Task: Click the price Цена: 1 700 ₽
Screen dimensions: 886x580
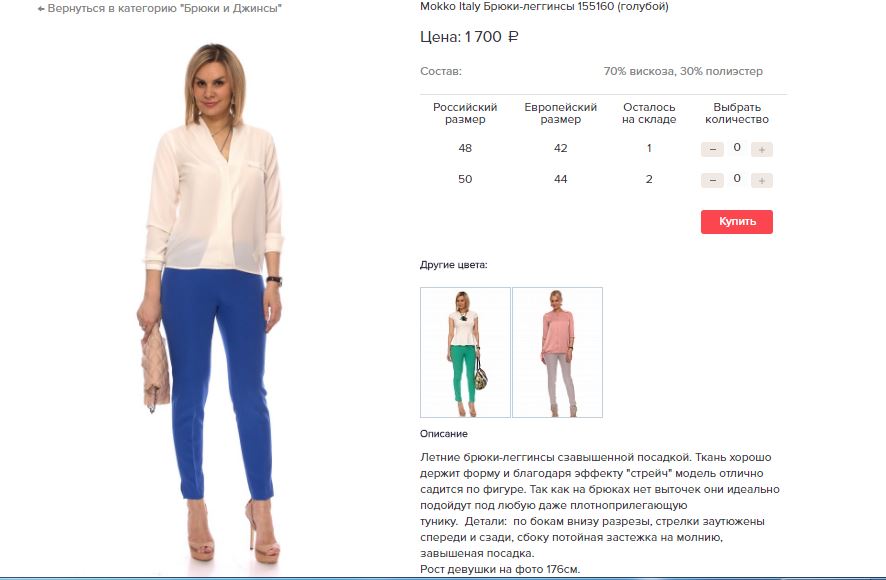Action: coord(469,37)
